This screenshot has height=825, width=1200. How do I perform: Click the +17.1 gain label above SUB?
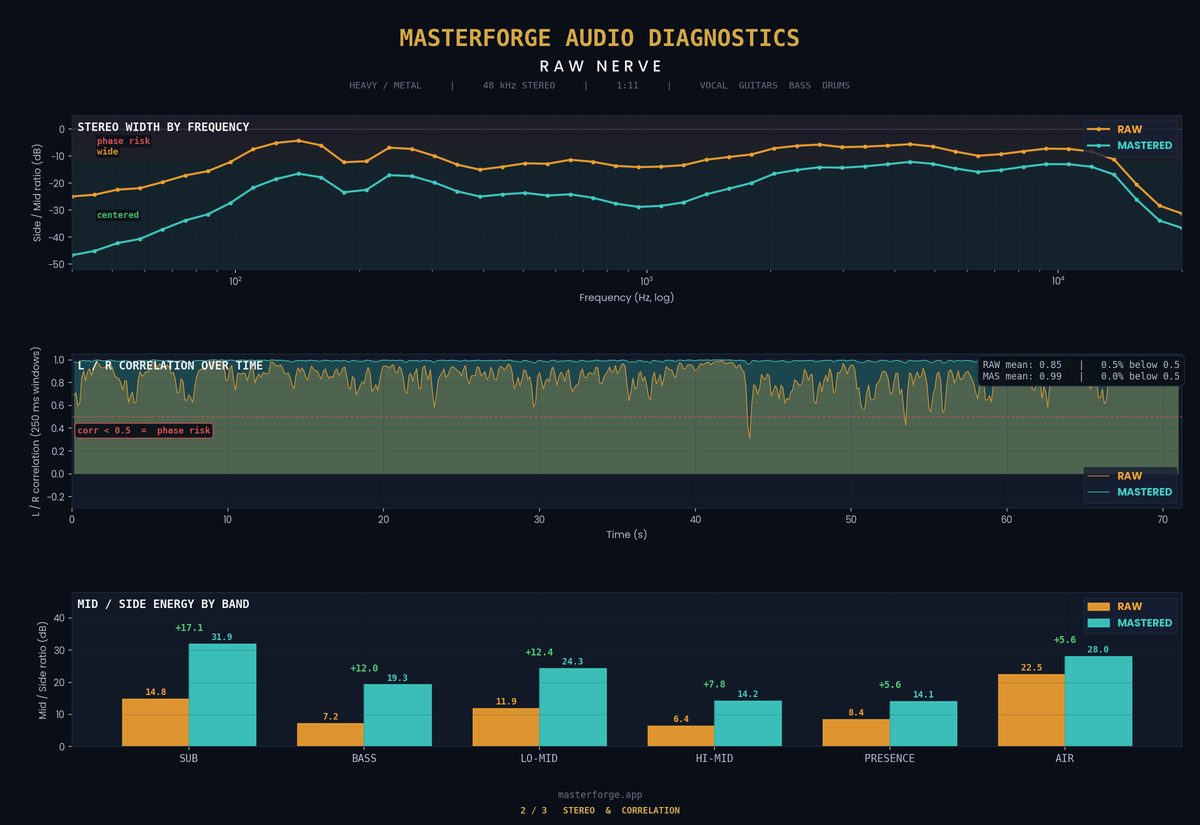tap(189, 628)
